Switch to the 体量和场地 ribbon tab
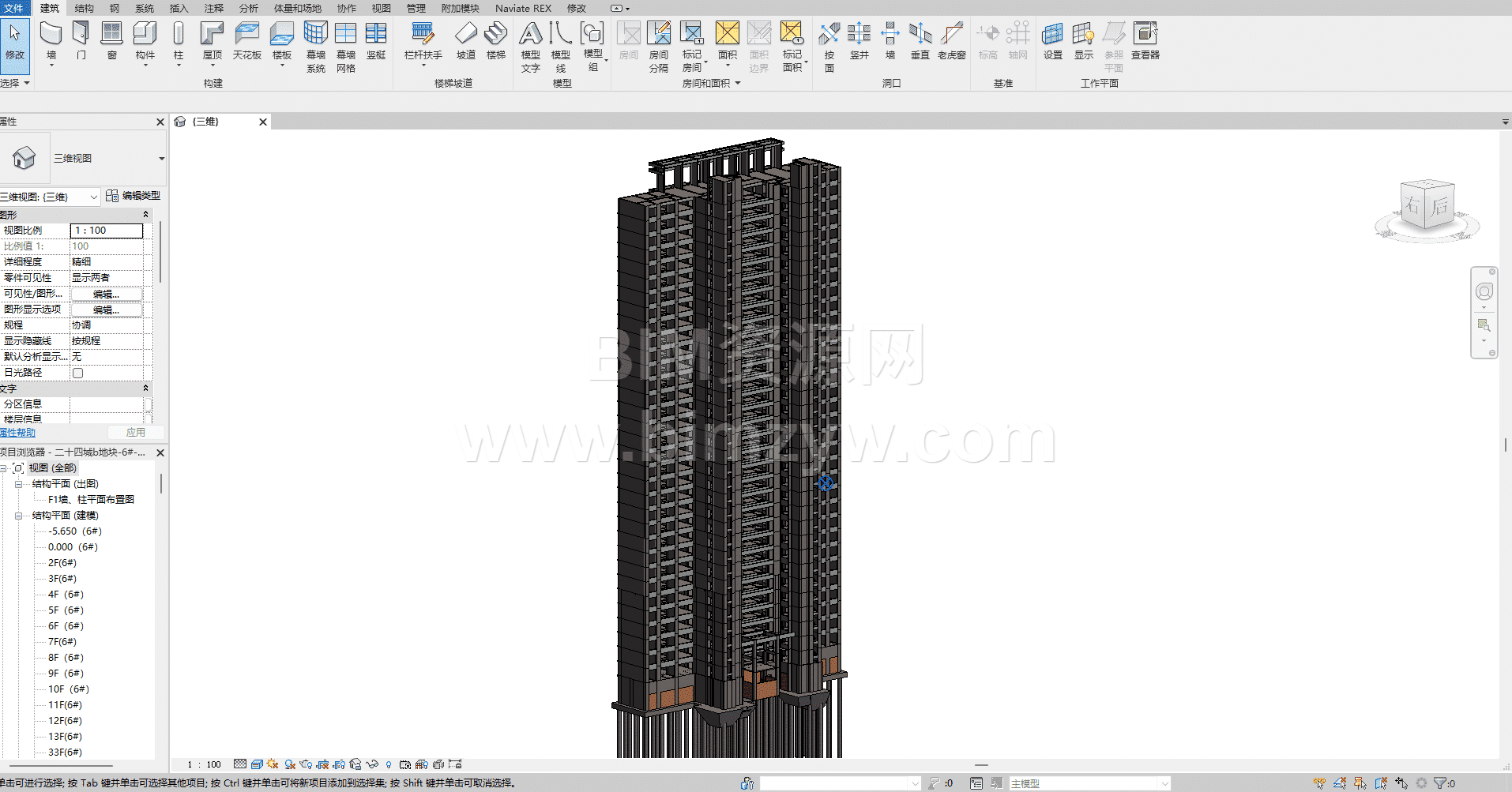Screen dimensions: 1512x792 pyautogui.click(x=298, y=8)
